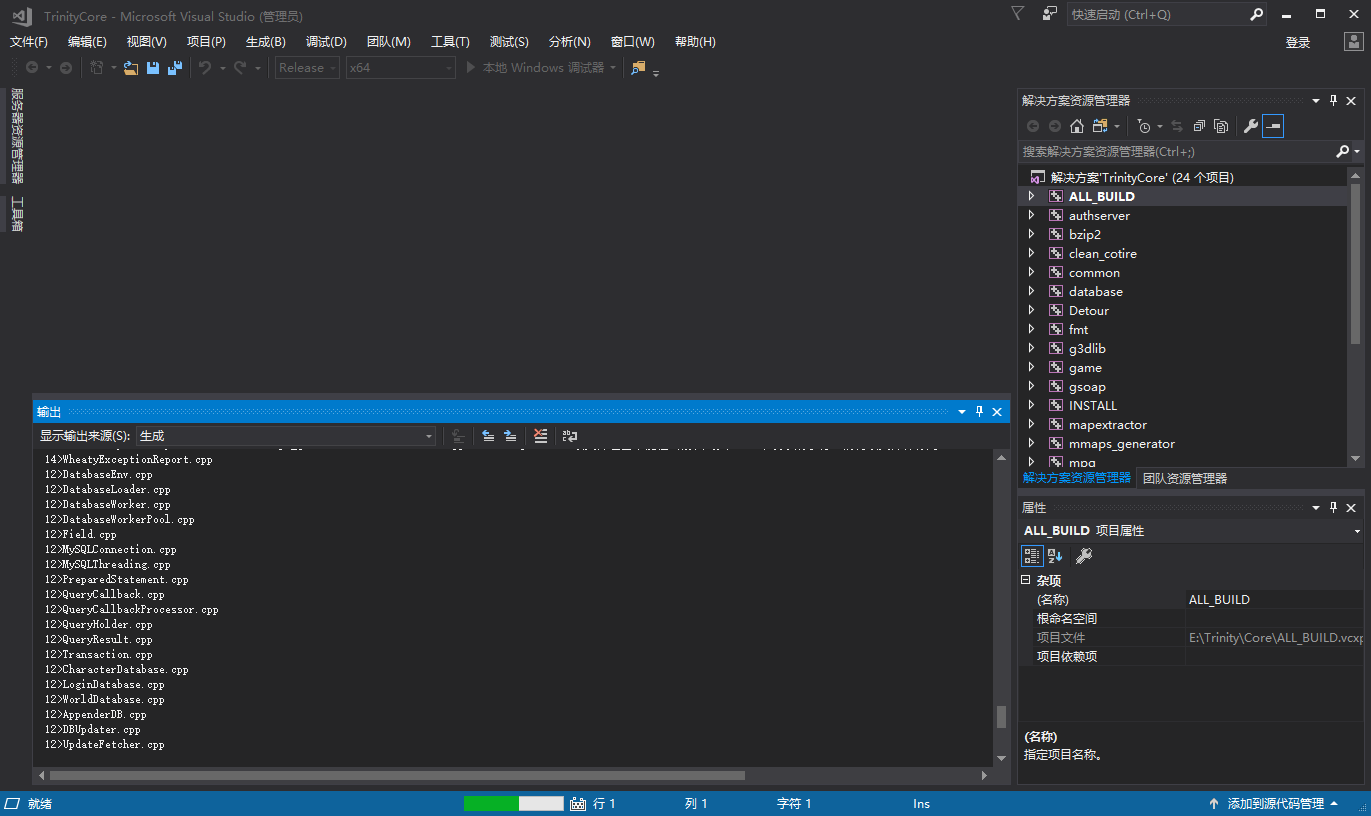Open the Release configuration dropdown

[308, 68]
